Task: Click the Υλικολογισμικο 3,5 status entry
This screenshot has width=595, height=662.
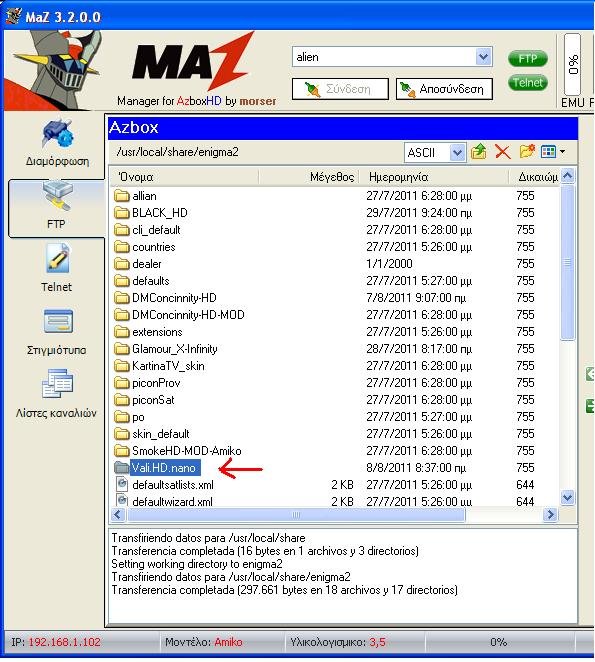Action: 338,642
